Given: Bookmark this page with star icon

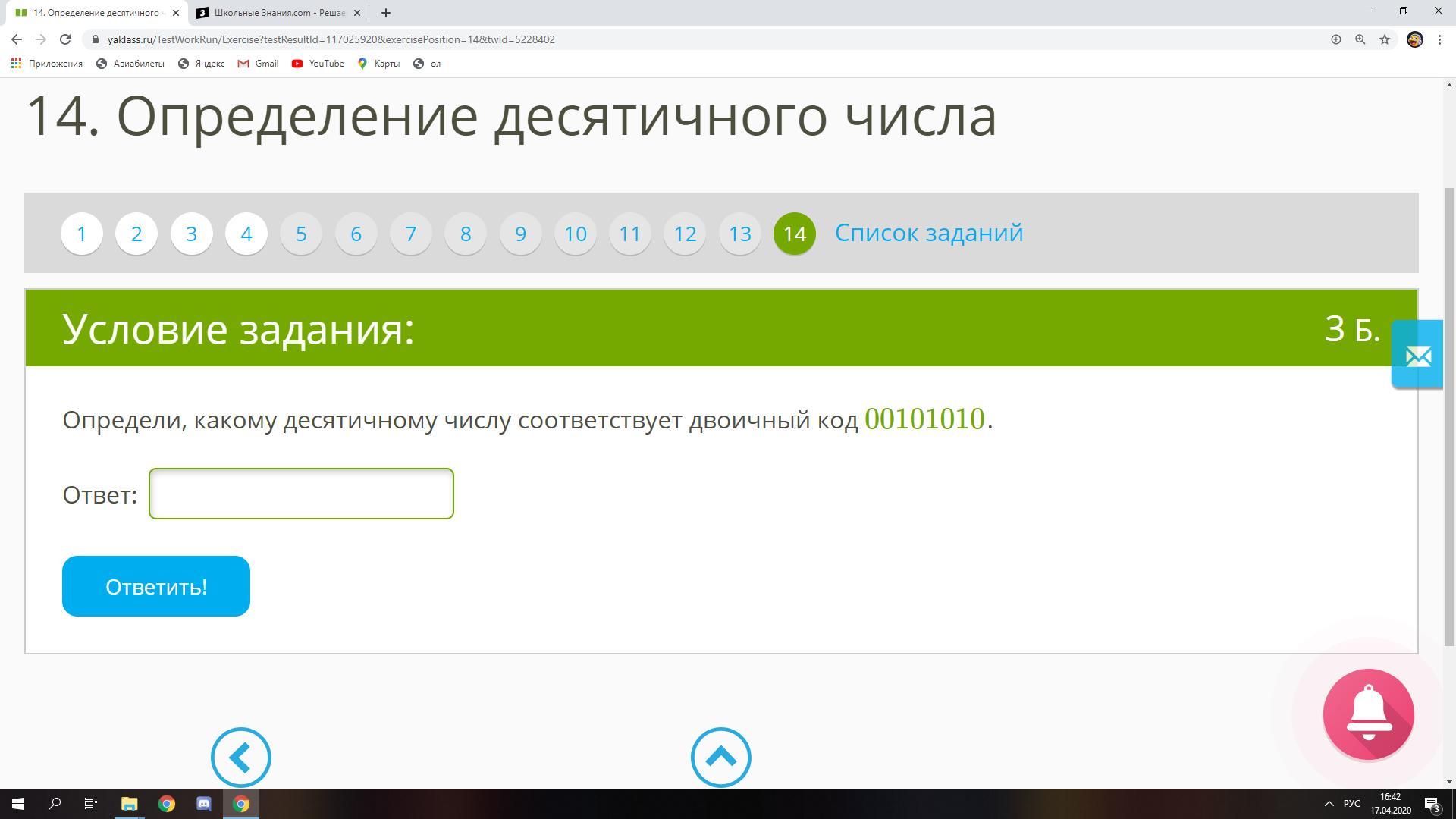Looking at the screenshot, I should [x=1385, y=39].
